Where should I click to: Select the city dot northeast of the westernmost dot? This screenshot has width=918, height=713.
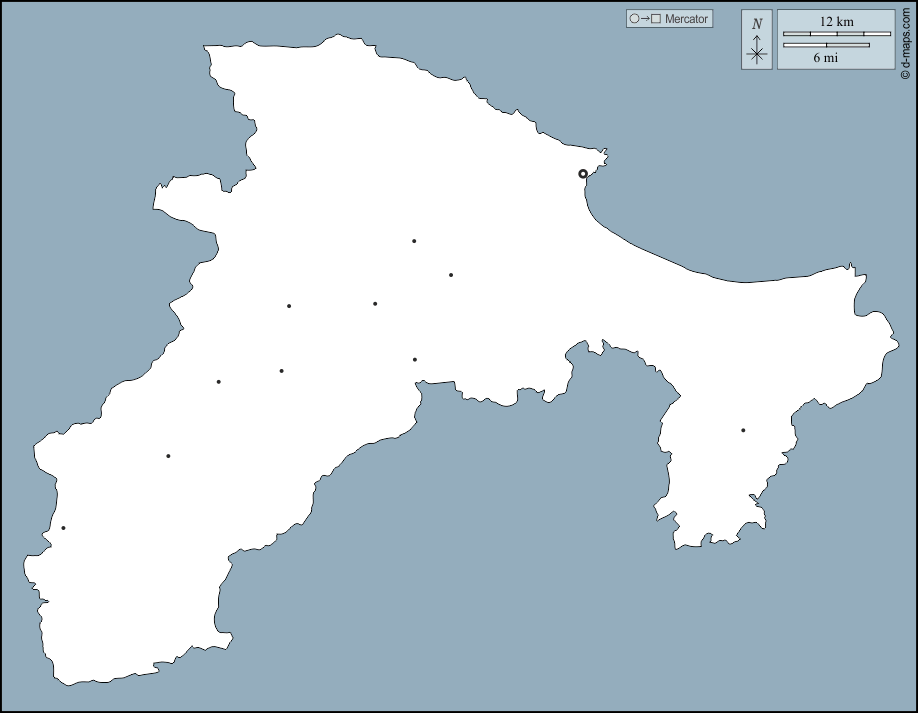pyautogui.click(x=168, y=456)
